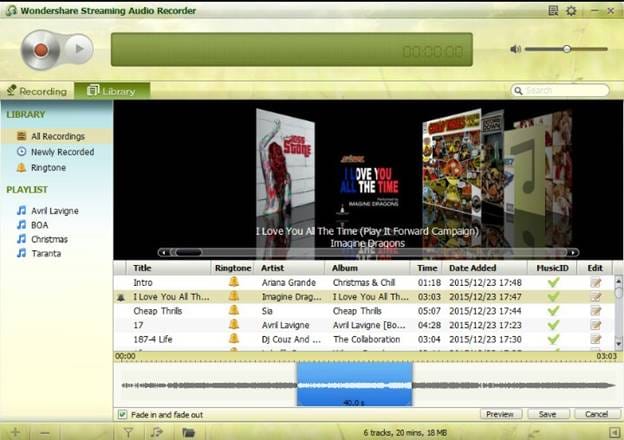Click the ringtone bell for 187-4 Life
Screen dimensions: 624x440
pyautogui.click(x=234, y=339)
